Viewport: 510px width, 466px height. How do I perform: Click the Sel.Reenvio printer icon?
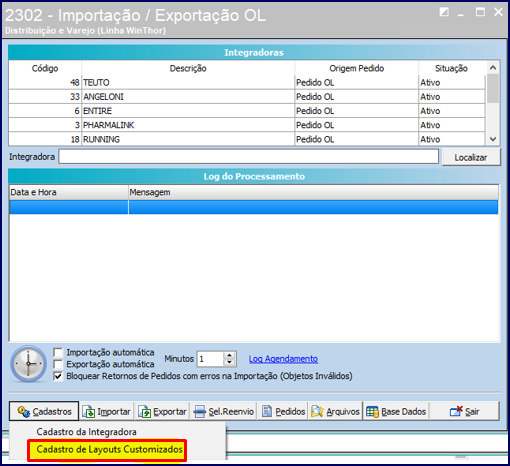pyautogui.click(x=199, y=412)
